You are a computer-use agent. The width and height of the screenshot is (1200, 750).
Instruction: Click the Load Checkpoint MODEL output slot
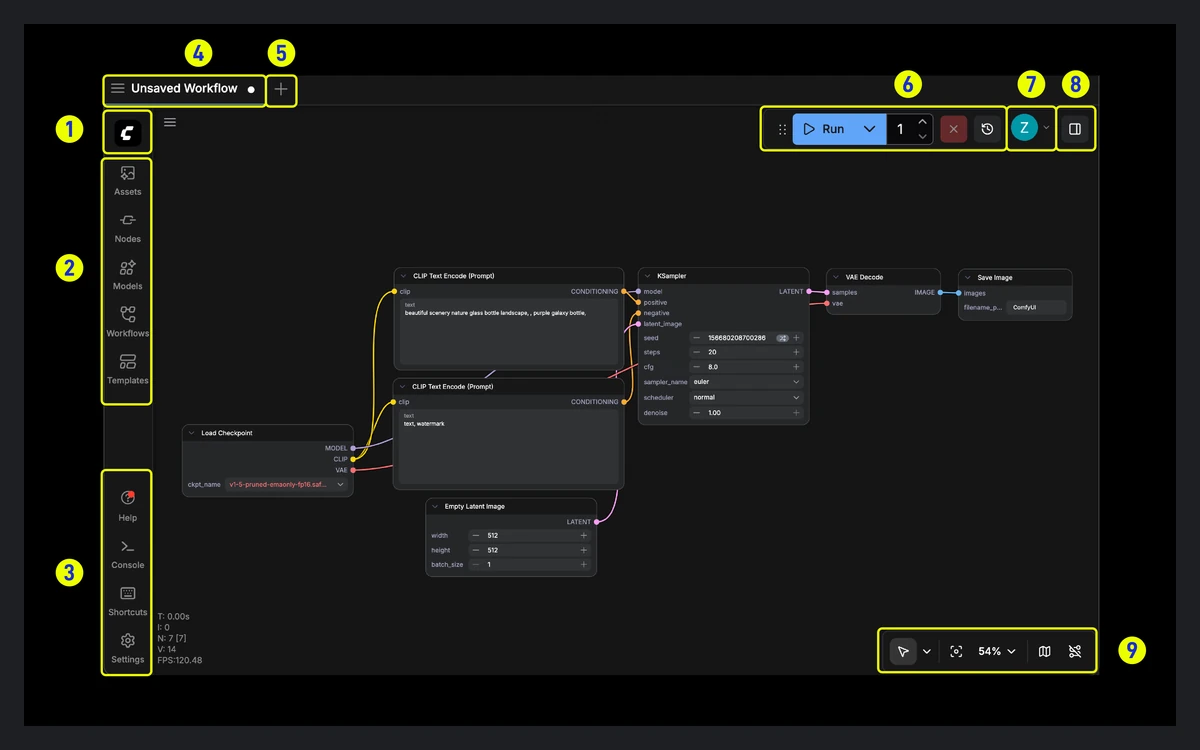point(352,448)
